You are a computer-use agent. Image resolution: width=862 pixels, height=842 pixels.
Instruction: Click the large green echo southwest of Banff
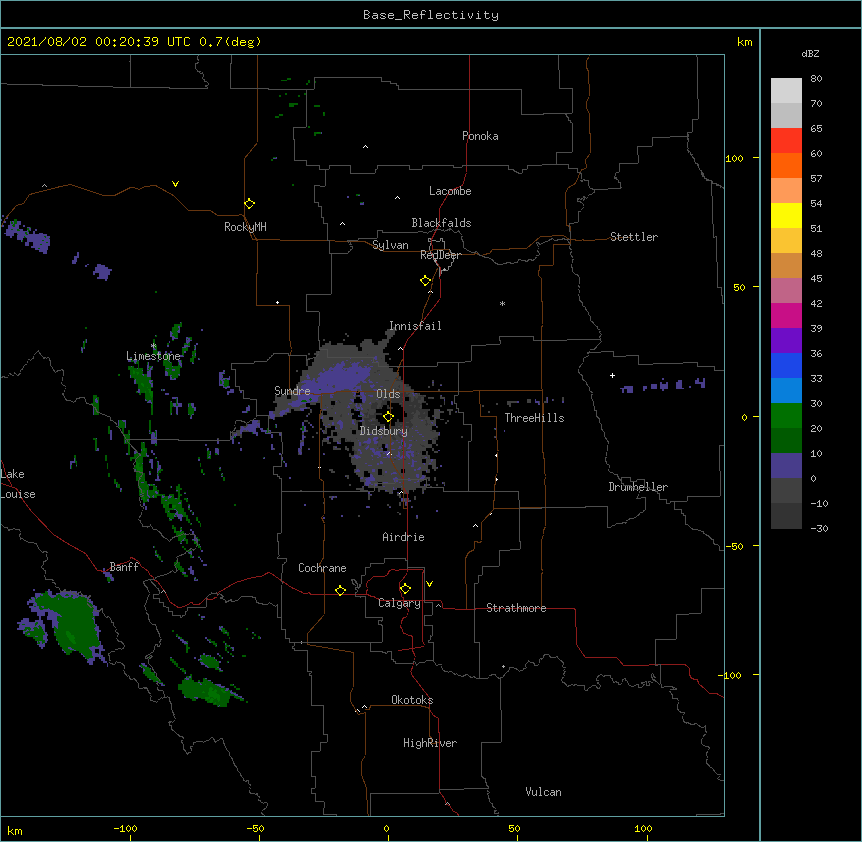click(x=71, y=624)
